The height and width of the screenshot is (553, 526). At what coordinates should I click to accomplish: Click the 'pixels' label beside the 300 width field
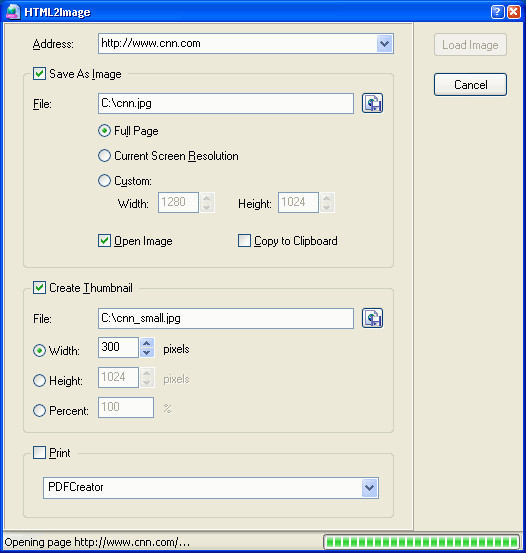click(176, 349)
